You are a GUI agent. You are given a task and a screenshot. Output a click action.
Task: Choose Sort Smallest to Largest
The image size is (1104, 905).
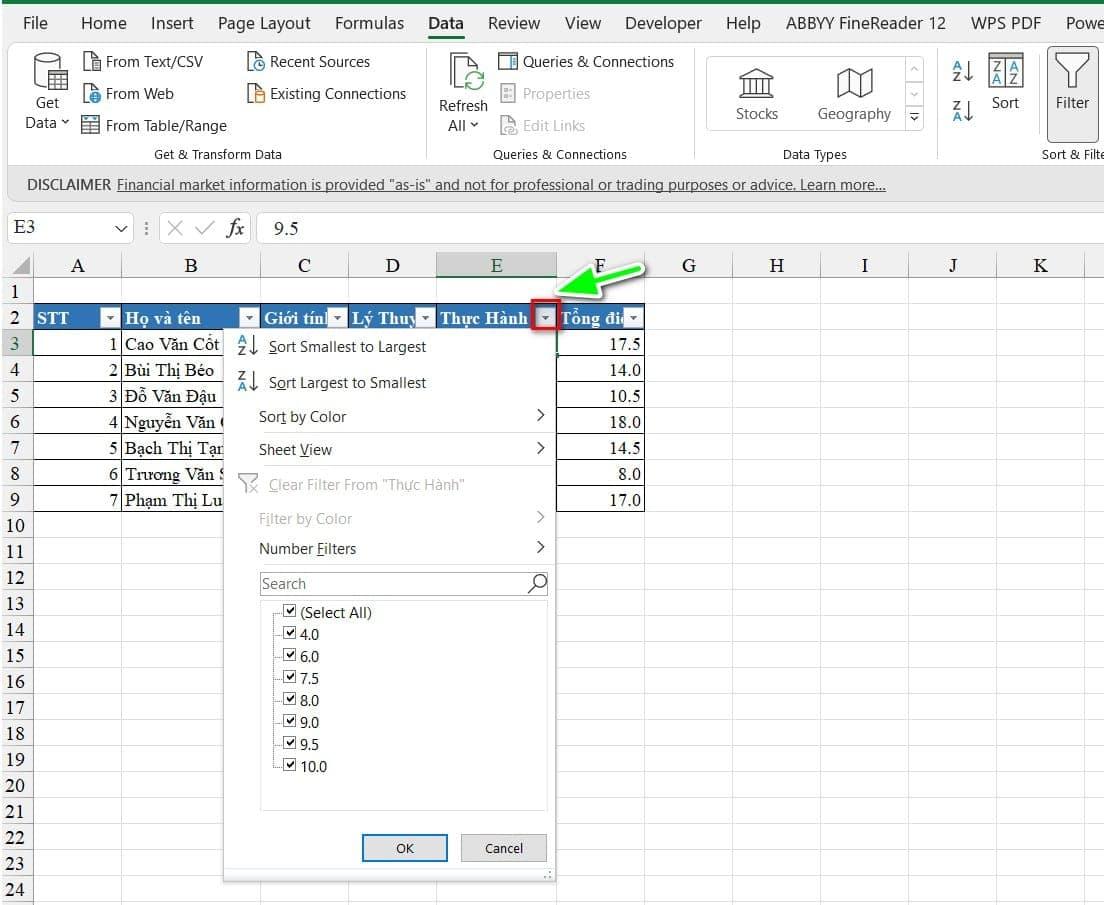point(347,347)
